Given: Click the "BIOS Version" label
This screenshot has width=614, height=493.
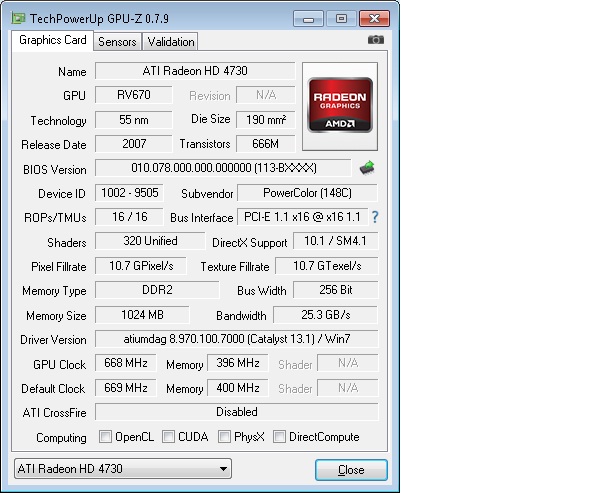Looking at the screenshot, I should 55,170.
